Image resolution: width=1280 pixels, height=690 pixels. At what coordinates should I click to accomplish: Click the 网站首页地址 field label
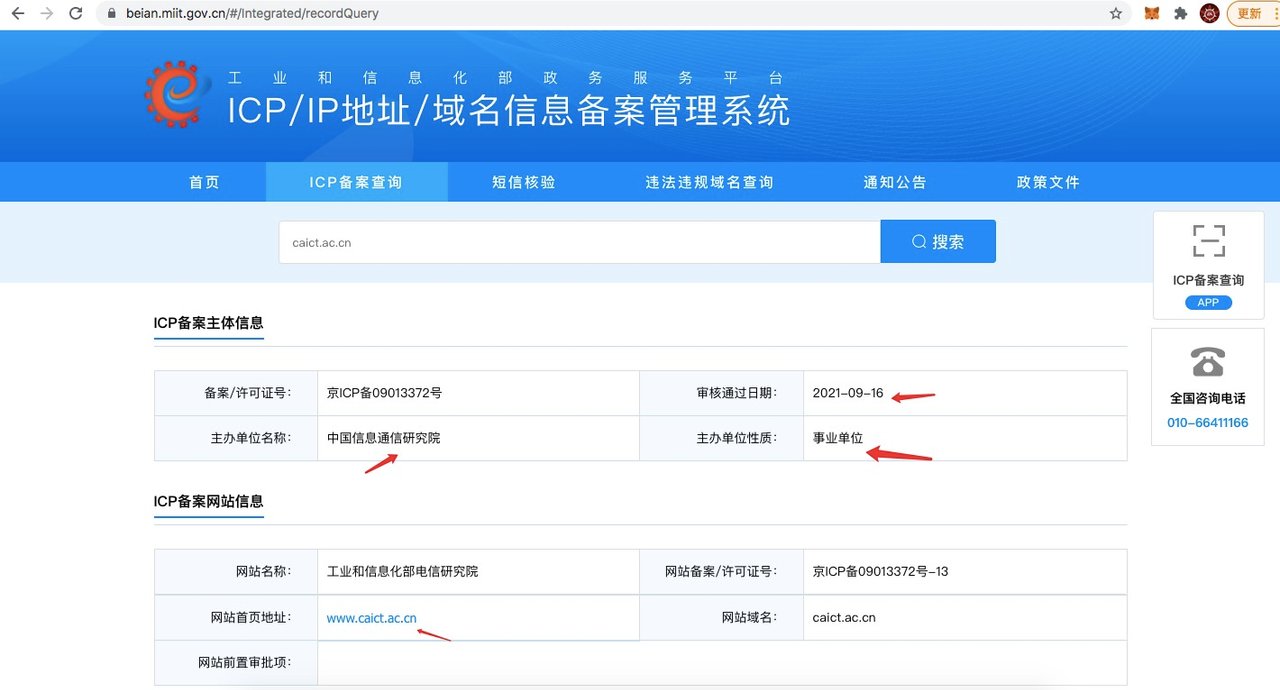click(251, 618)
